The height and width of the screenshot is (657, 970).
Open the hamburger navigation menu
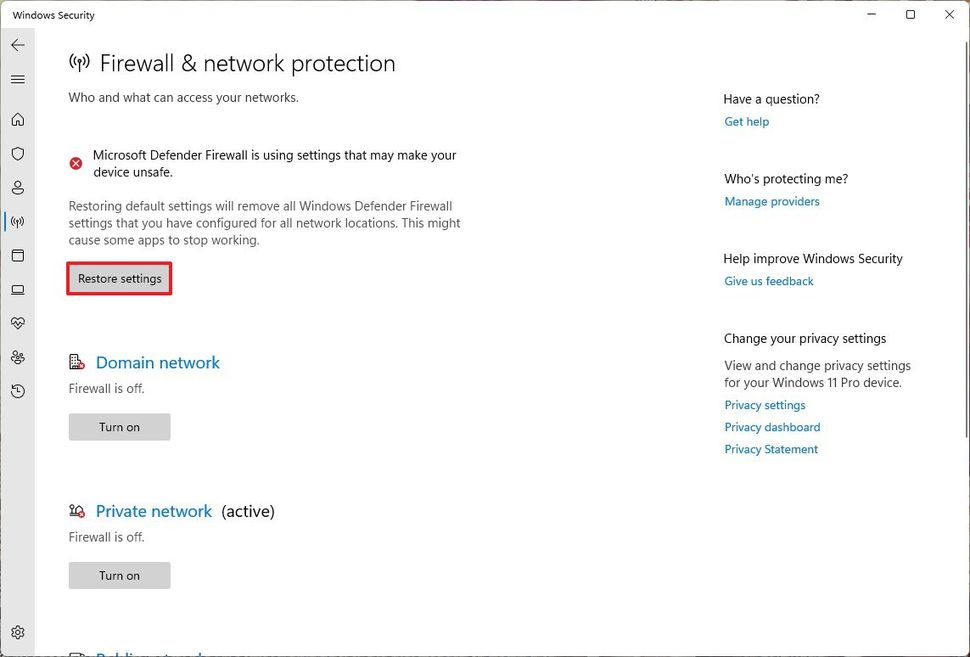18,79
